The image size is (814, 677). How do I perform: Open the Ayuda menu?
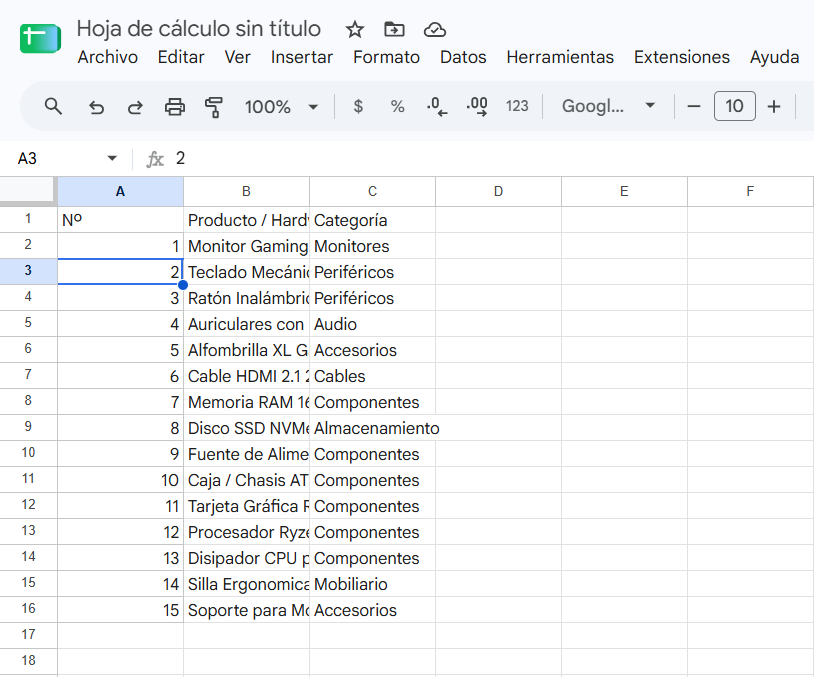point(774,57)
